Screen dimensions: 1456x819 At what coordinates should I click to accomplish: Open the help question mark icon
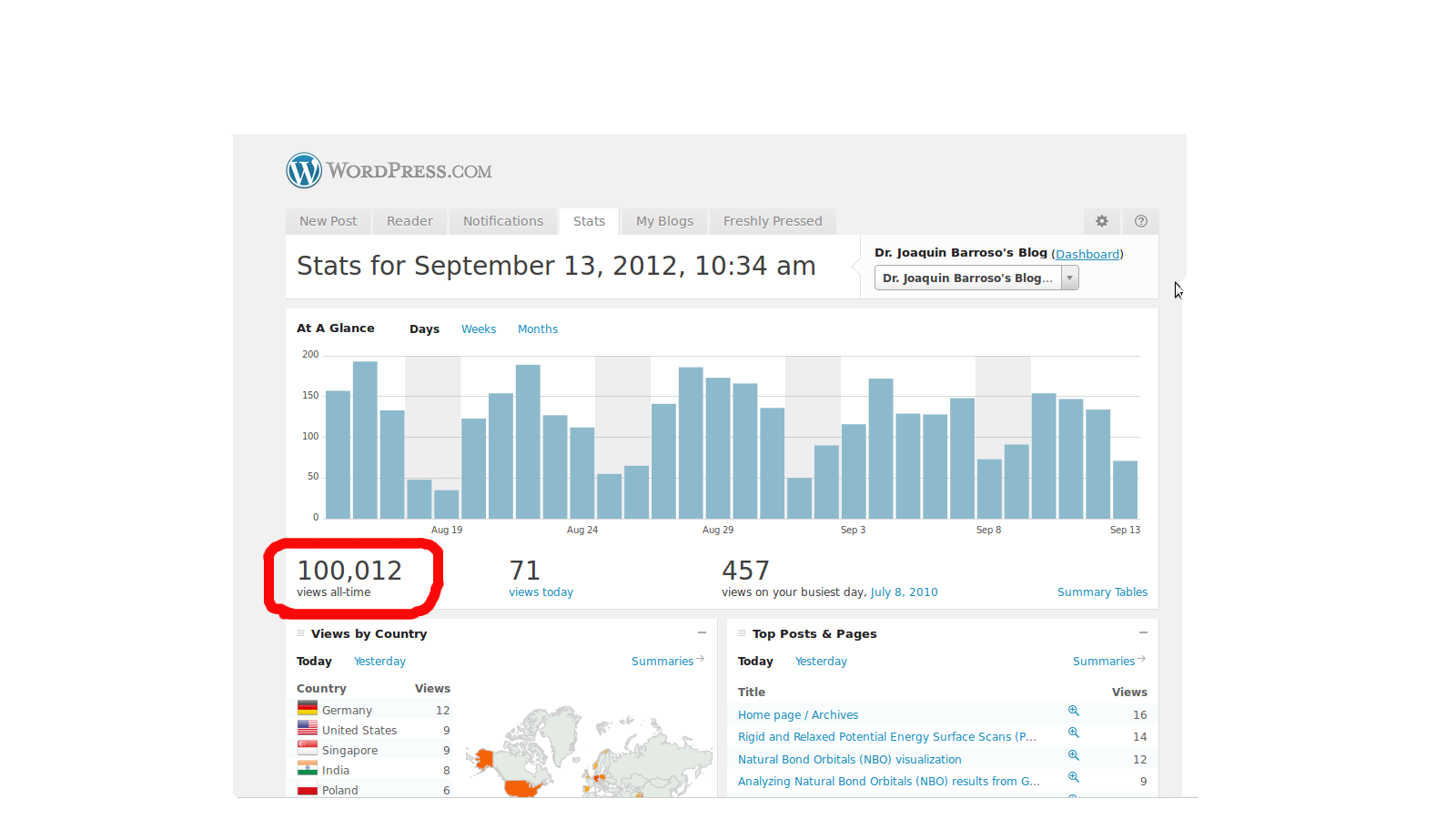(1141, 221)
